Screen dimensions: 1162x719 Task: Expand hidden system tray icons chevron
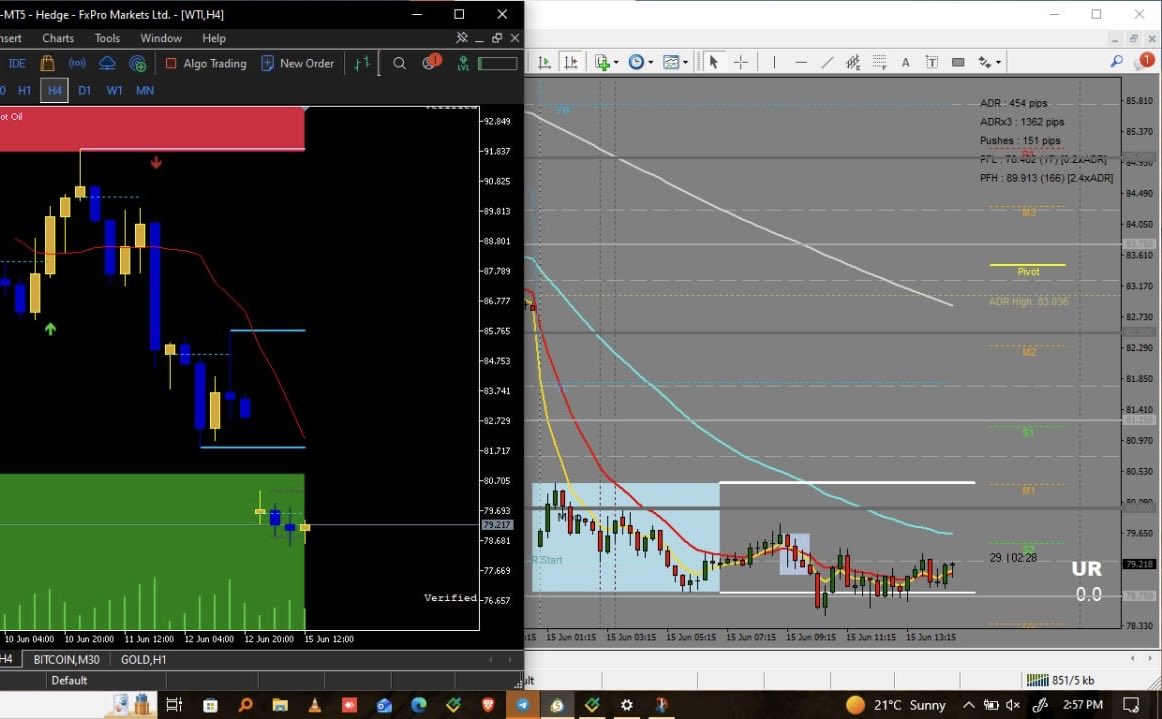(969, 705)
